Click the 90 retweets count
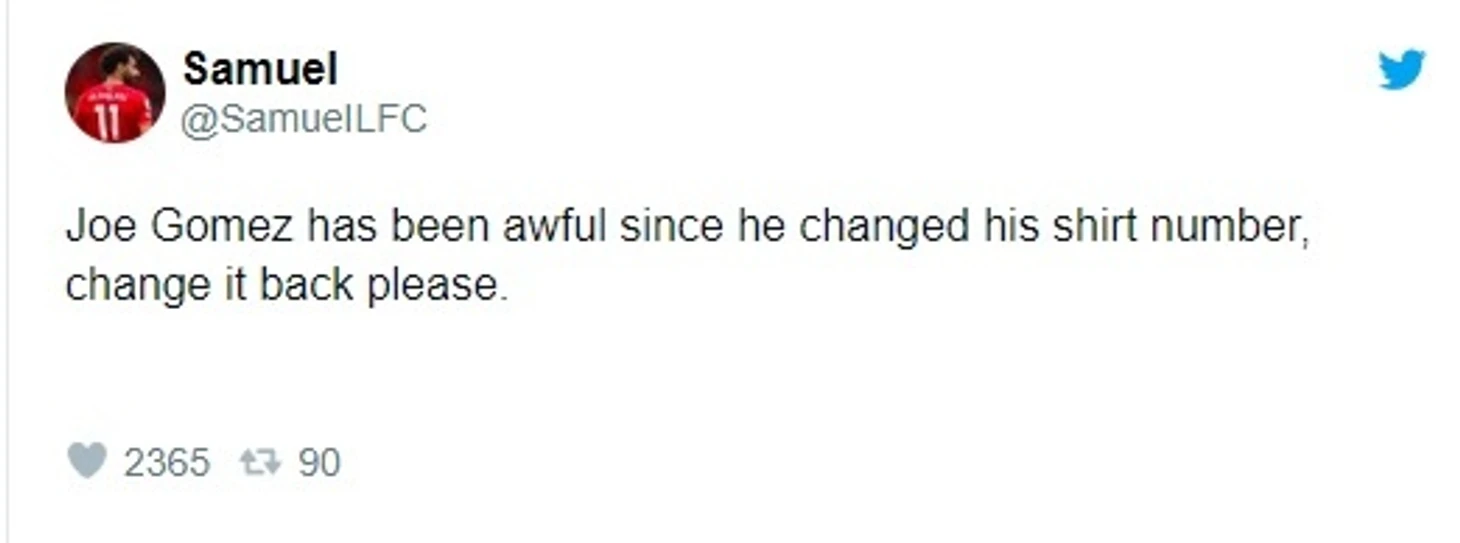The width and height of the screenshot is (1460, 543). [320, 463]
